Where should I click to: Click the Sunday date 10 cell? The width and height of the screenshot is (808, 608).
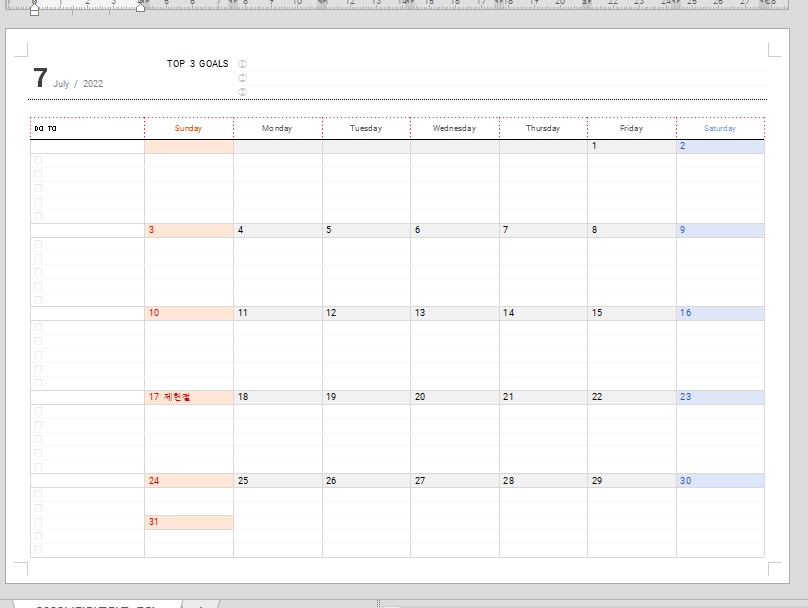189,313
